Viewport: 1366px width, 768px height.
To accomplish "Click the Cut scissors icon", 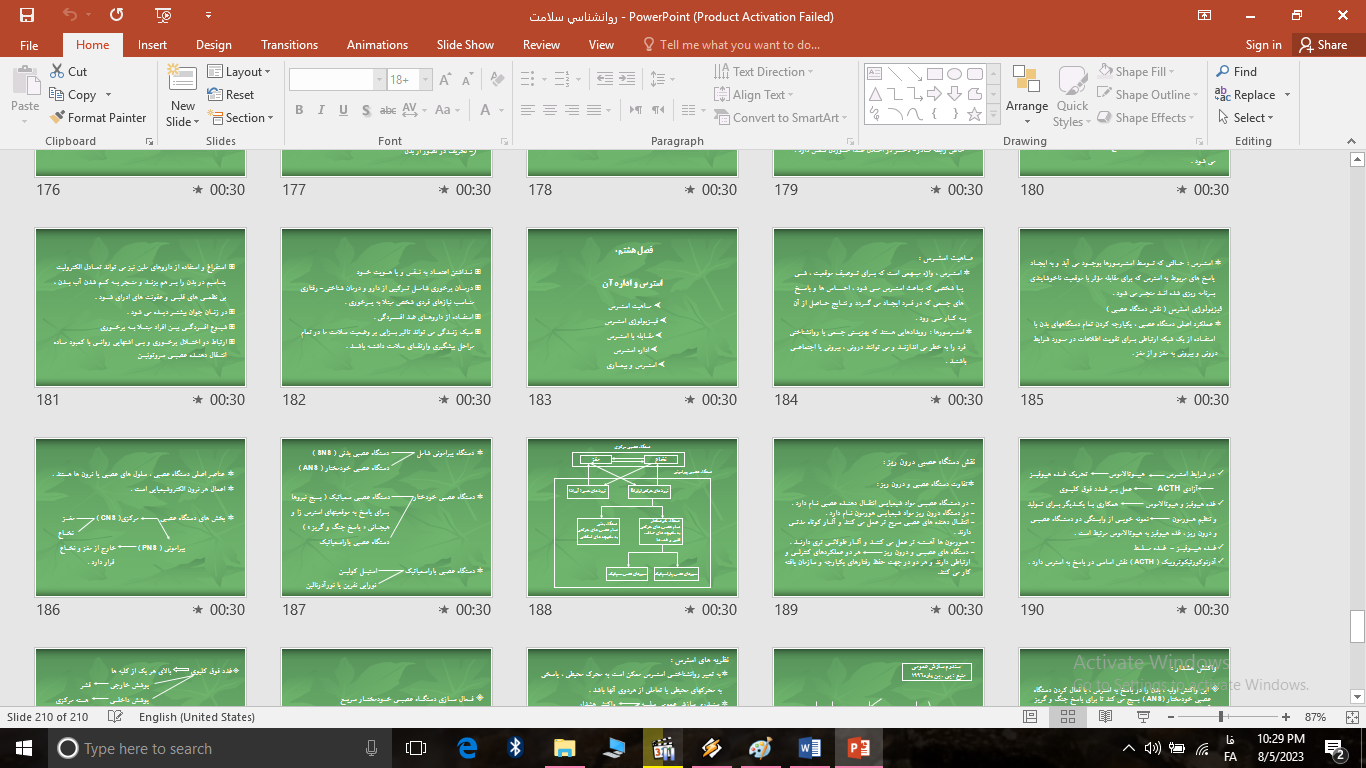I will 58,72.
